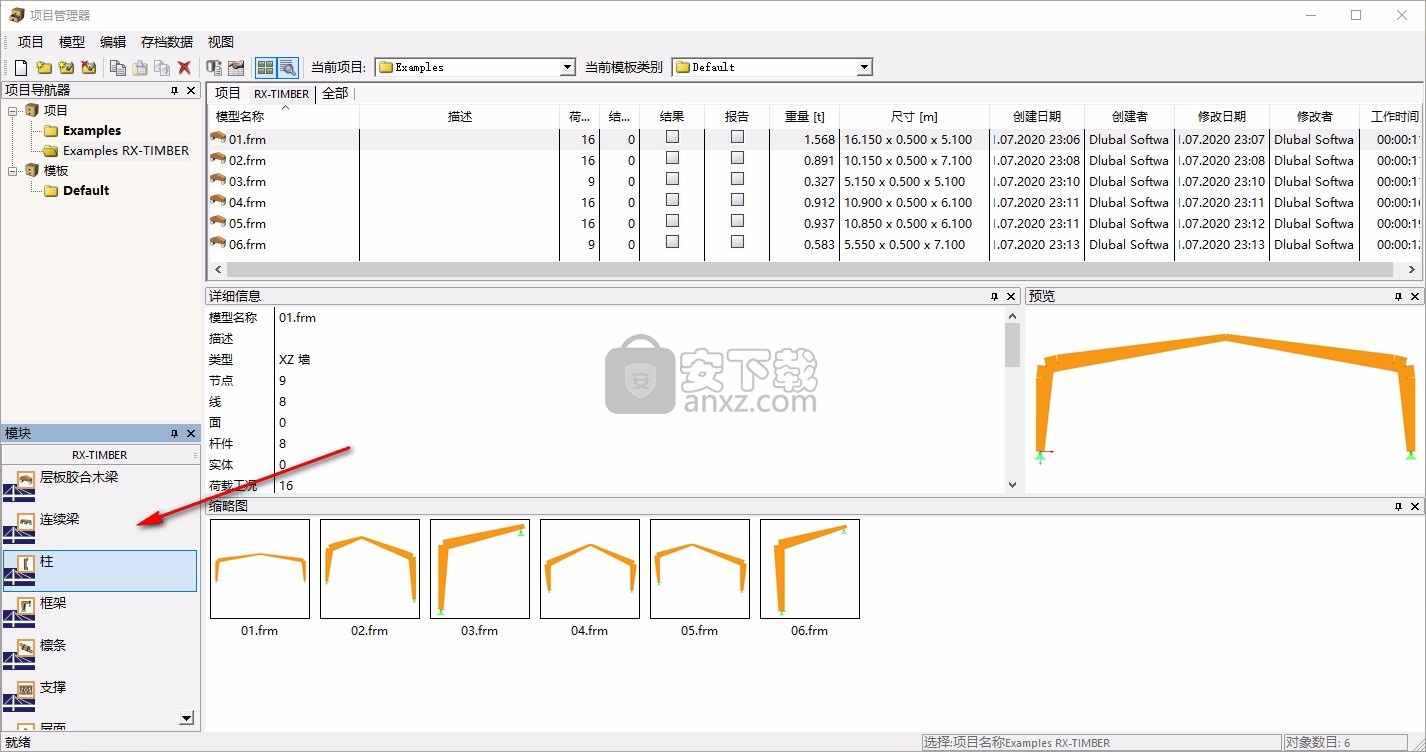Check the 报告 box for 06.frm

tap(737, 241)
